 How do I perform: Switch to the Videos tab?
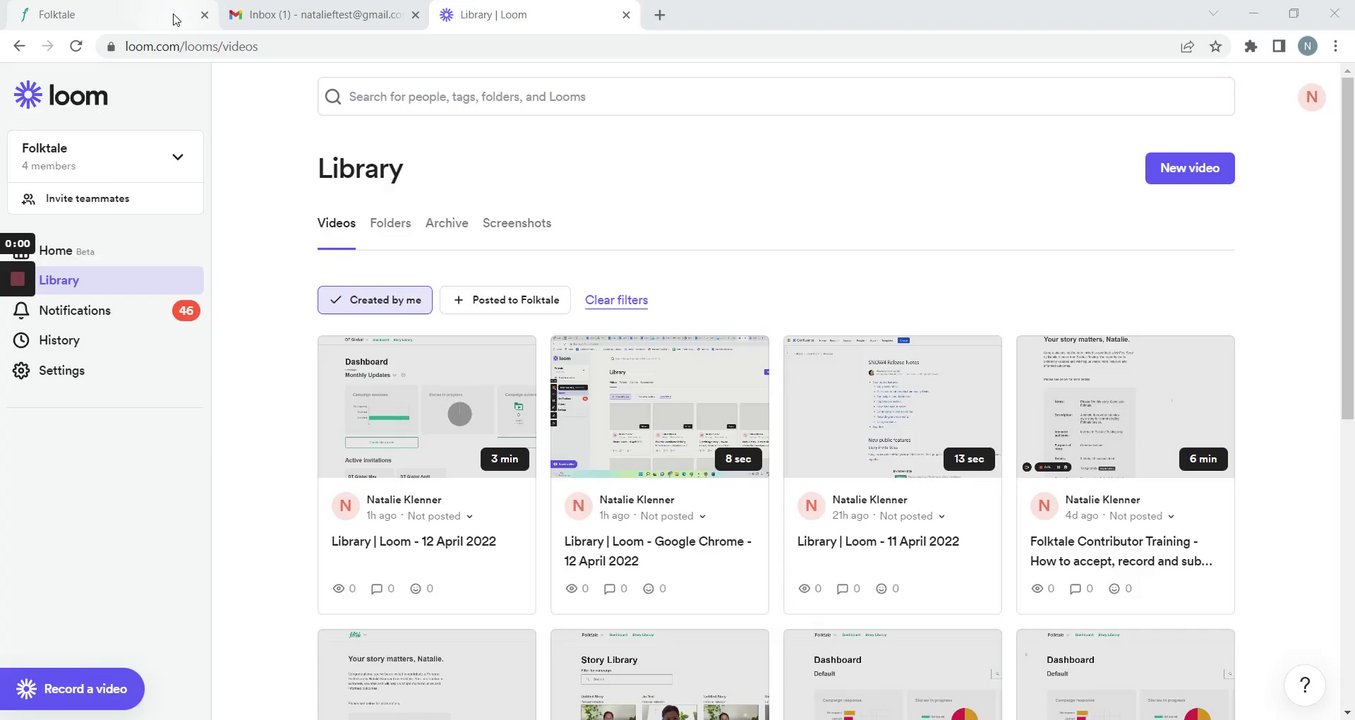336,223
